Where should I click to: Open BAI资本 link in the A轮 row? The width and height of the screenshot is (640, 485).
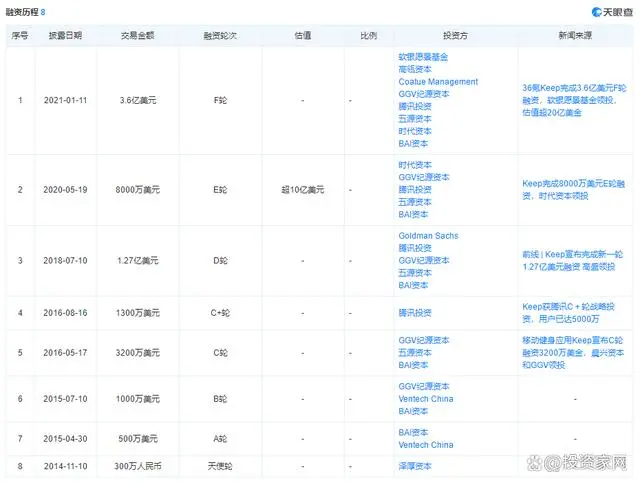click(x=413, y=432)
